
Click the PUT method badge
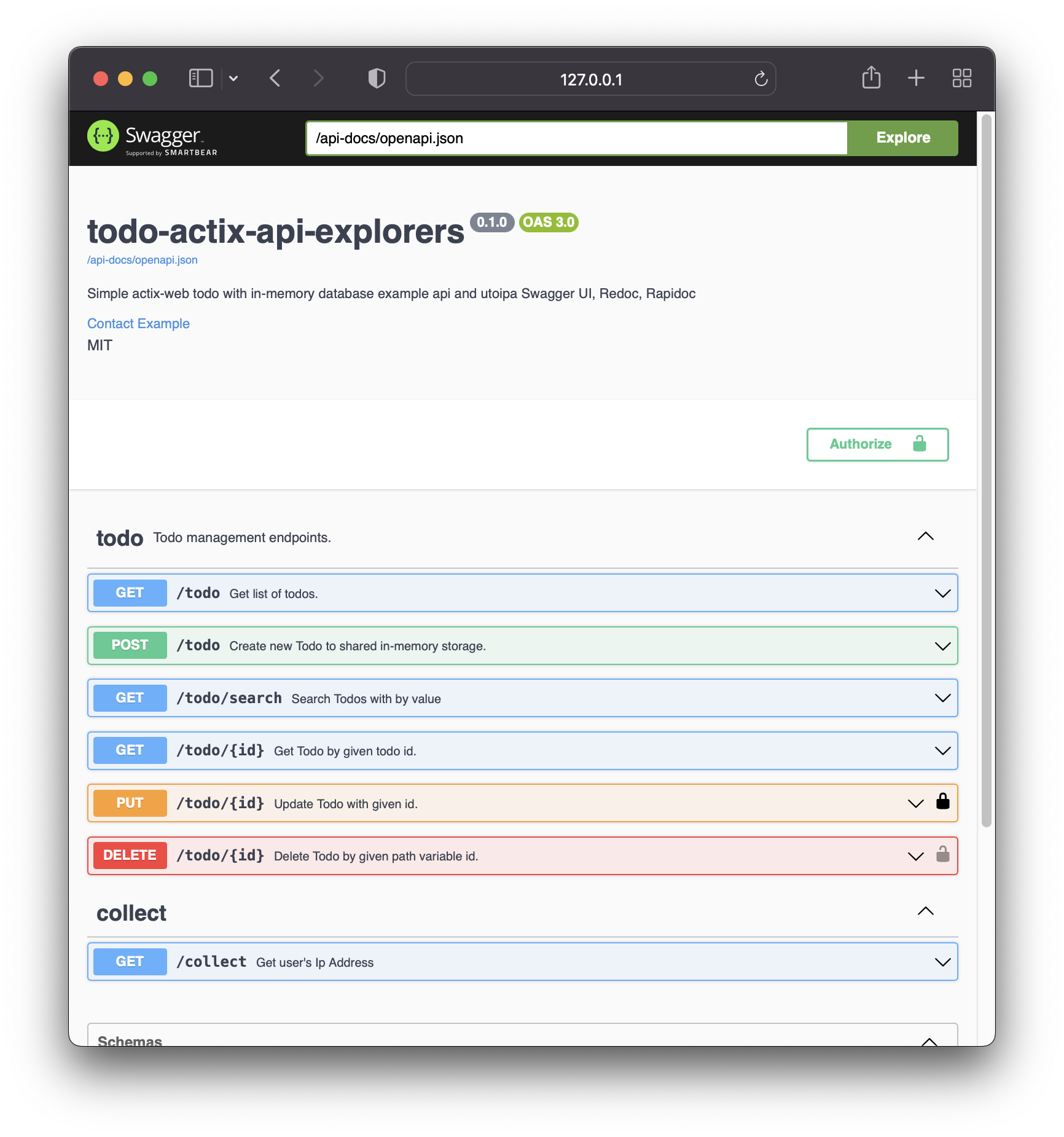130,803
